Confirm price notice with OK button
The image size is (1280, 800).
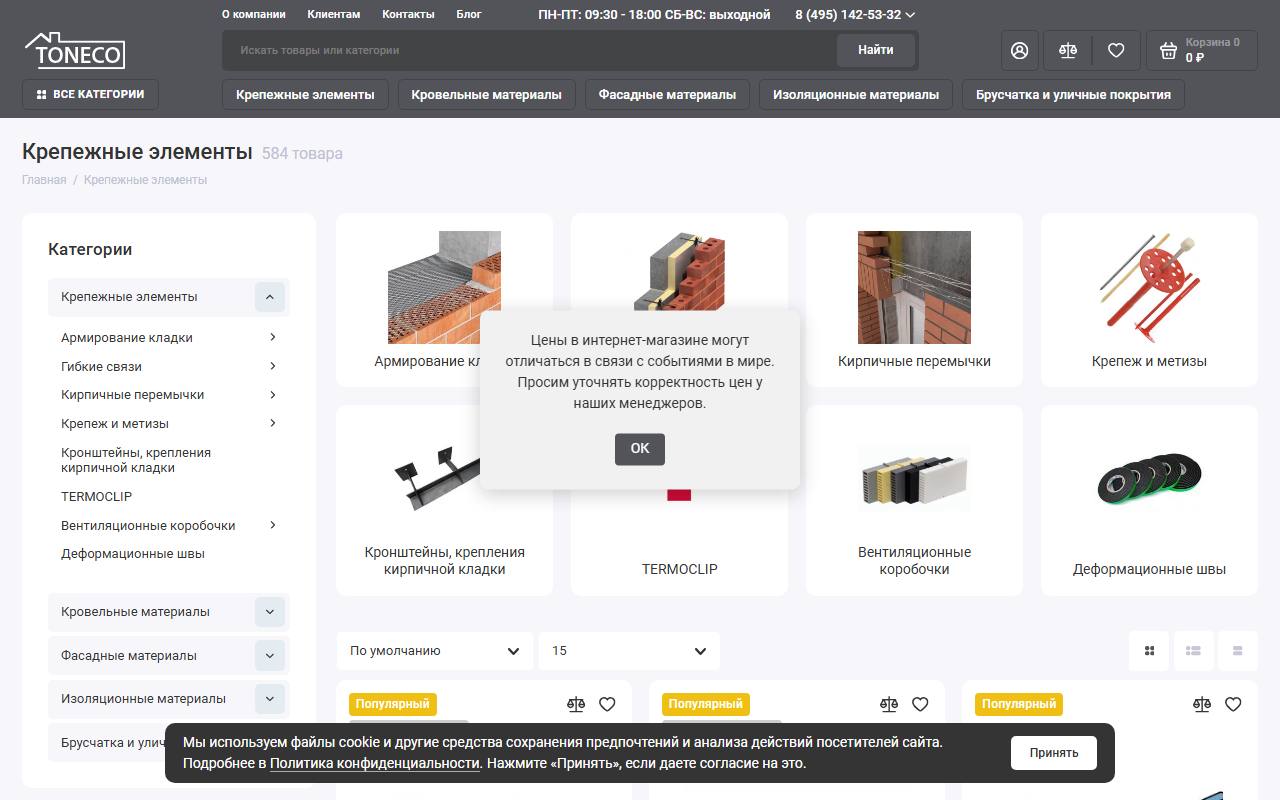tap(640, 449)
